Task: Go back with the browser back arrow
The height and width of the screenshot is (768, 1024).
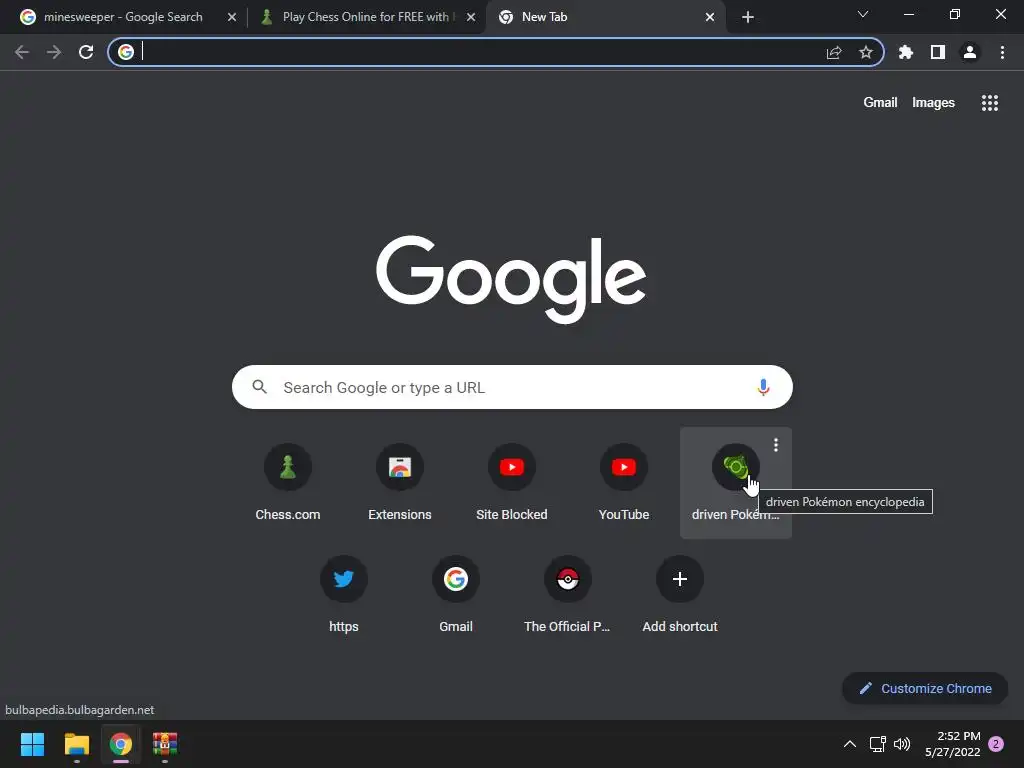Action: click(x=22, y=52)
